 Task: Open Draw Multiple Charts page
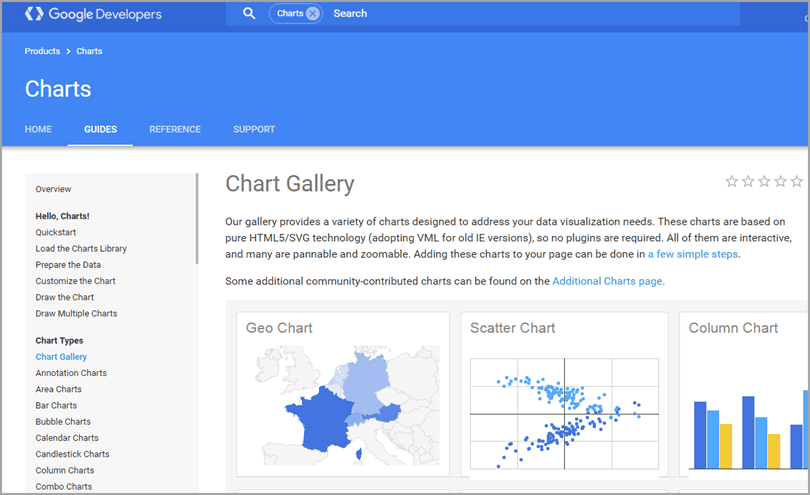tap(76, 314)
